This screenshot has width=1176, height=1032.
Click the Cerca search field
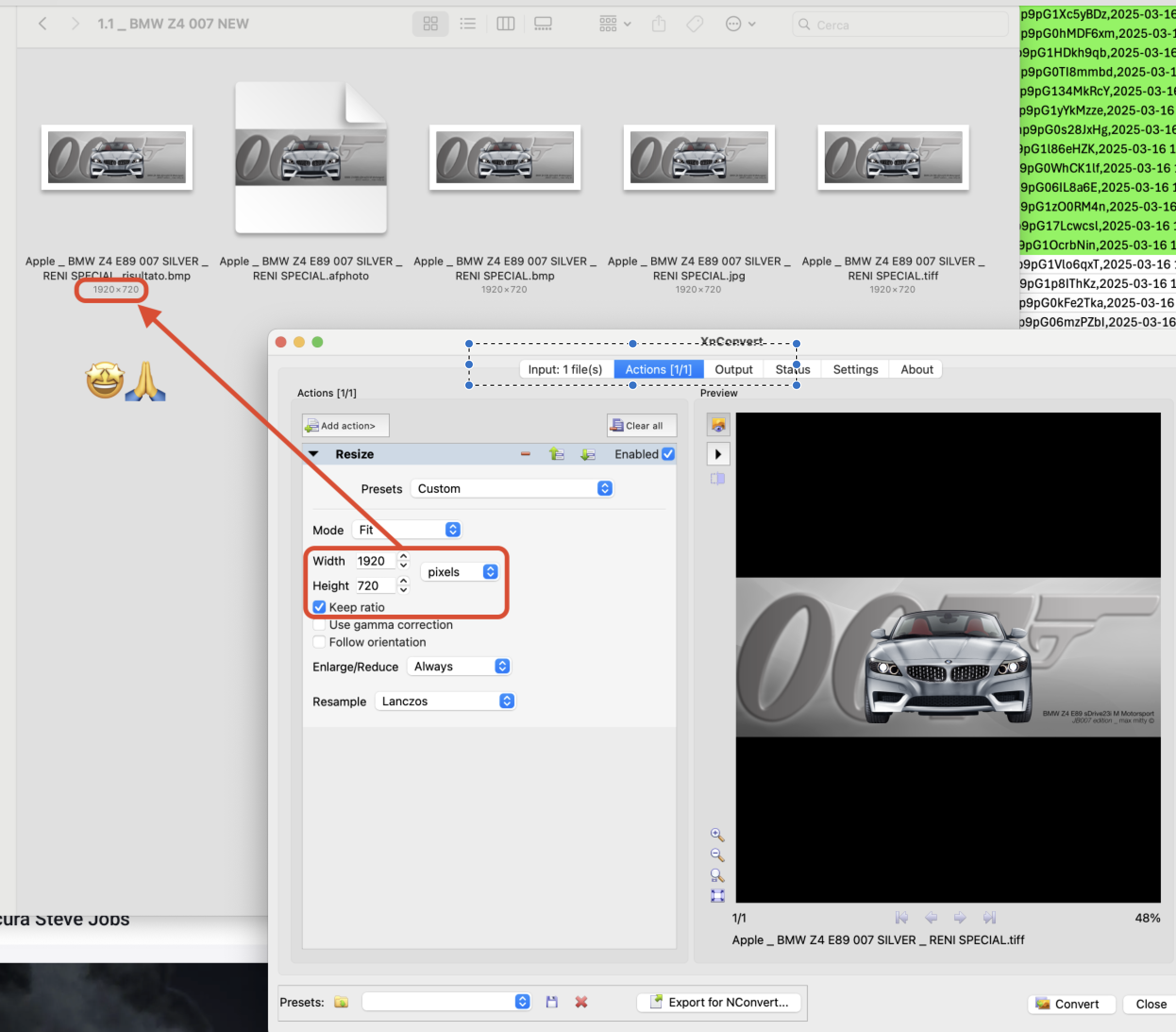tap(900, 25)
